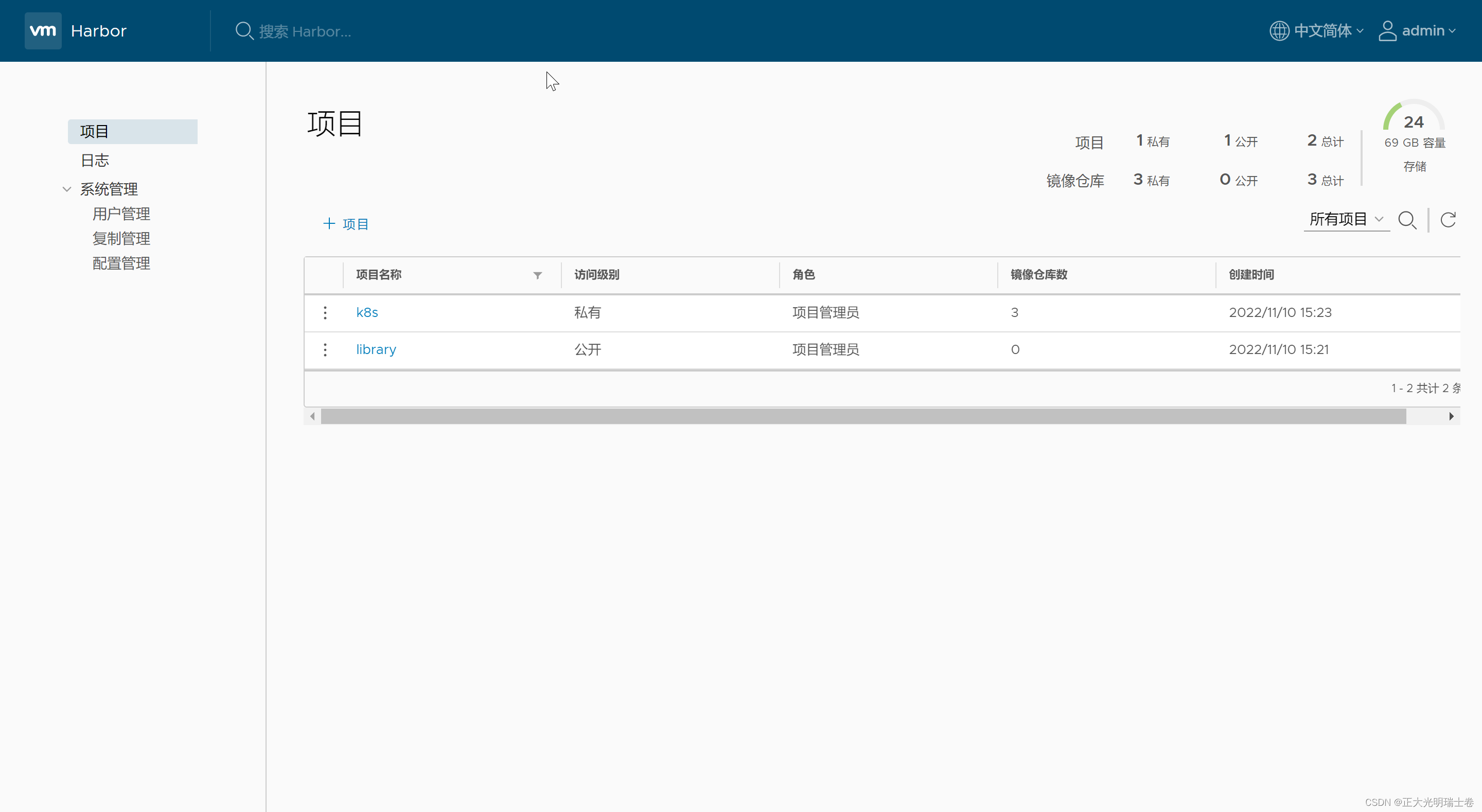Open the 中文简体 language dropdown

[x=1328, y=30]
